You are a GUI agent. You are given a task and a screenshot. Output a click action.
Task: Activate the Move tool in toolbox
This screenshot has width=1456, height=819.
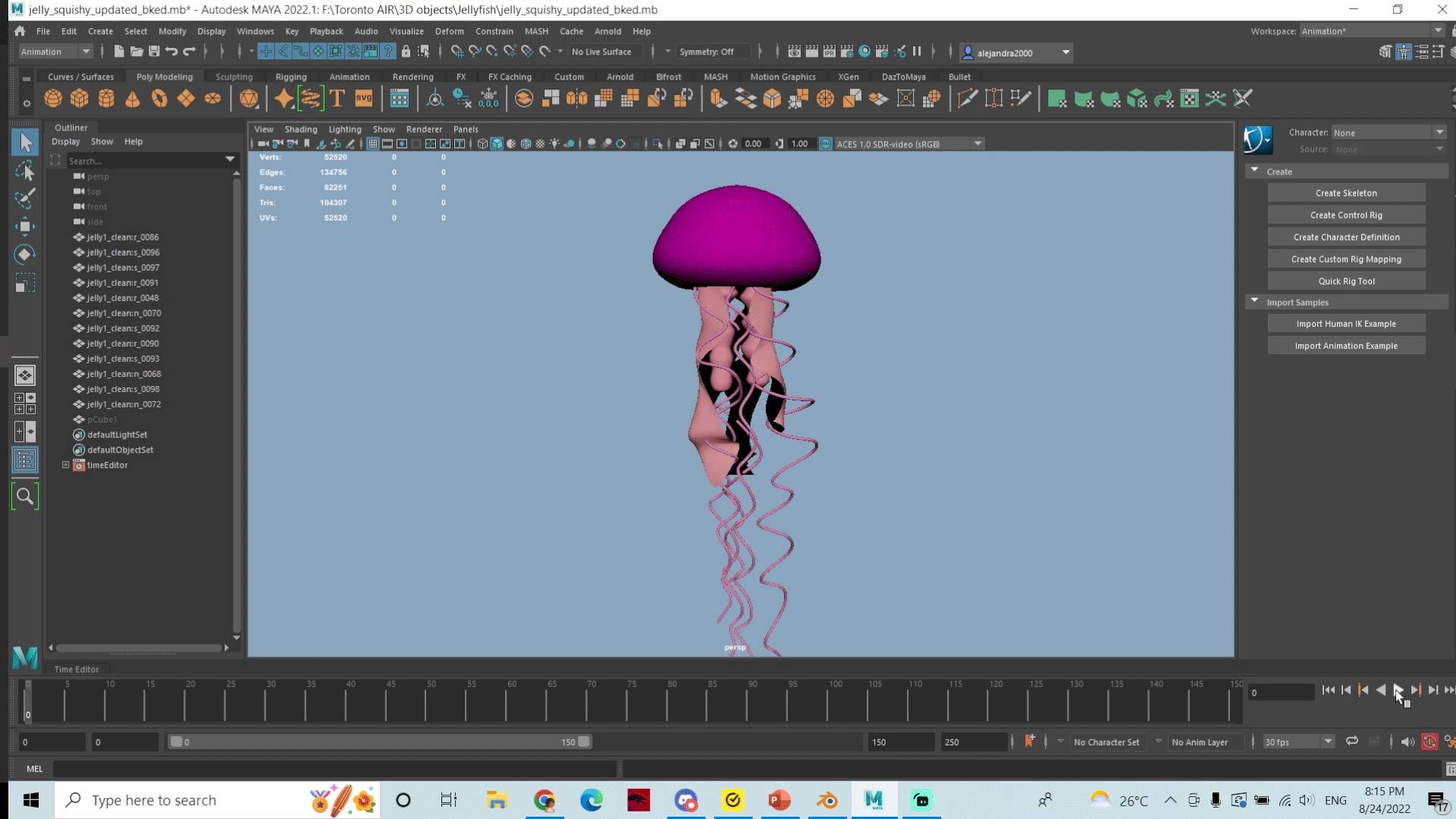(x=25, y=227)
